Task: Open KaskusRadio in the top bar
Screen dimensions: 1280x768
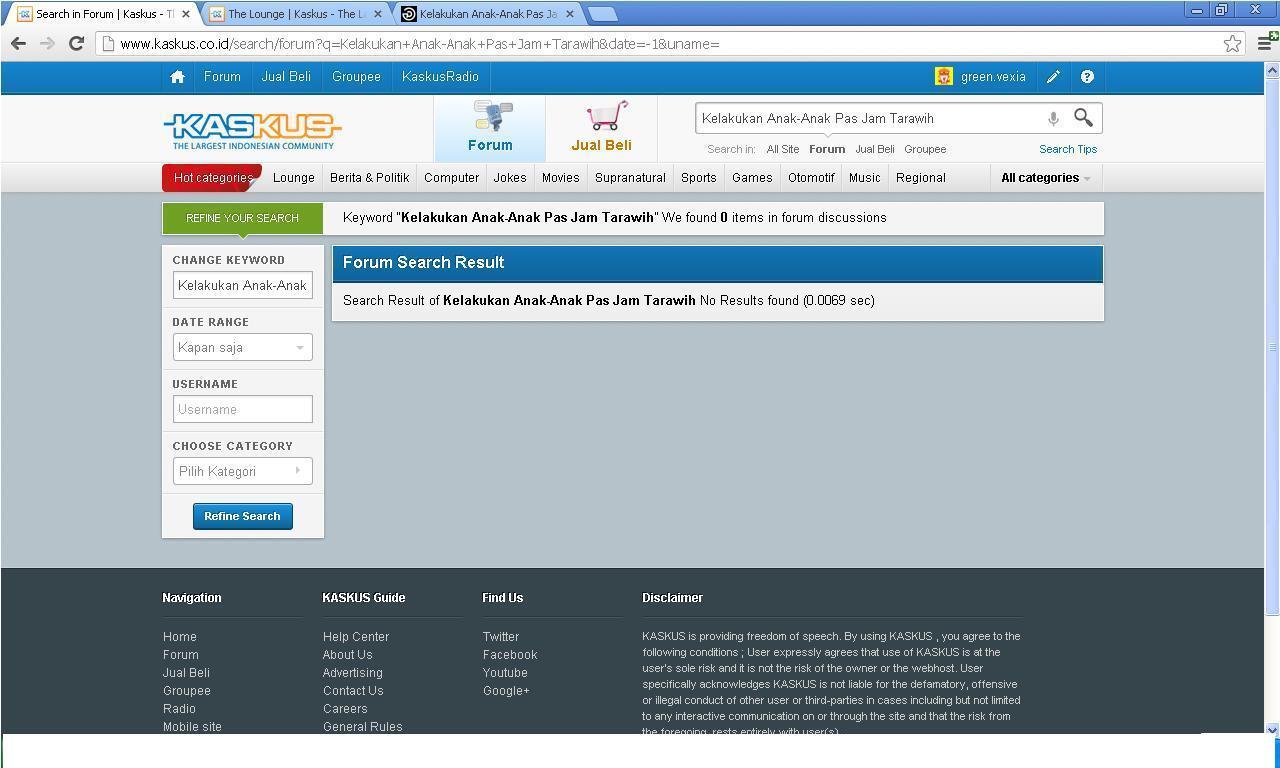Action: tap(440, 77)
